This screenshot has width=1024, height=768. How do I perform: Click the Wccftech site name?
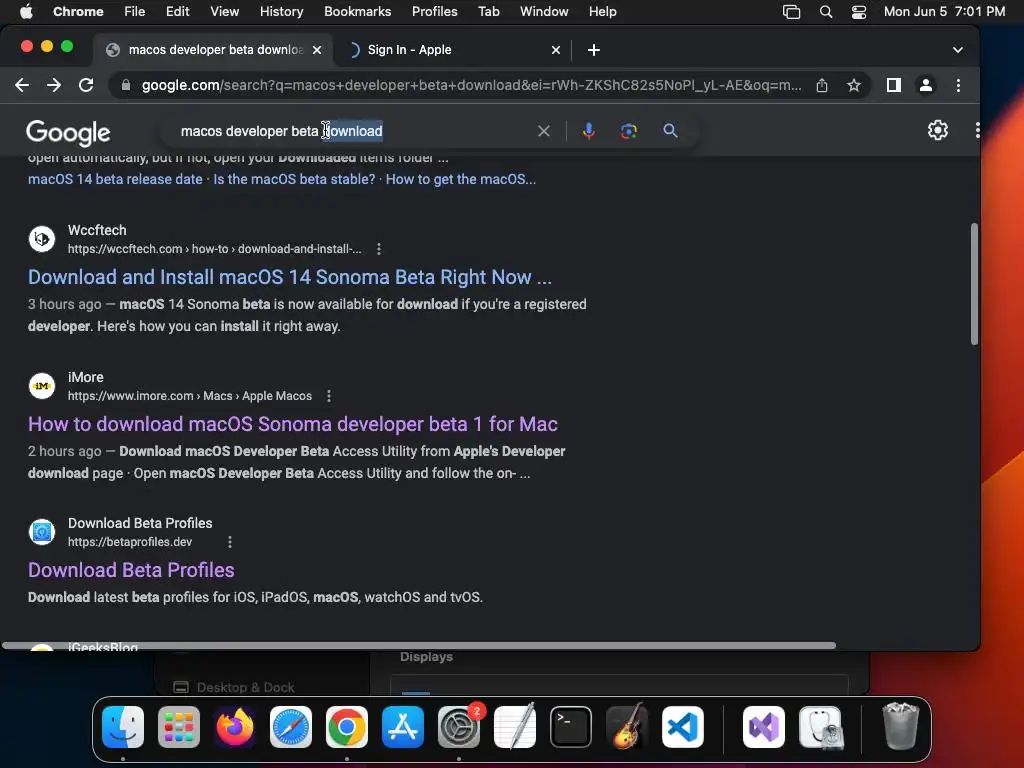[97, 230]
